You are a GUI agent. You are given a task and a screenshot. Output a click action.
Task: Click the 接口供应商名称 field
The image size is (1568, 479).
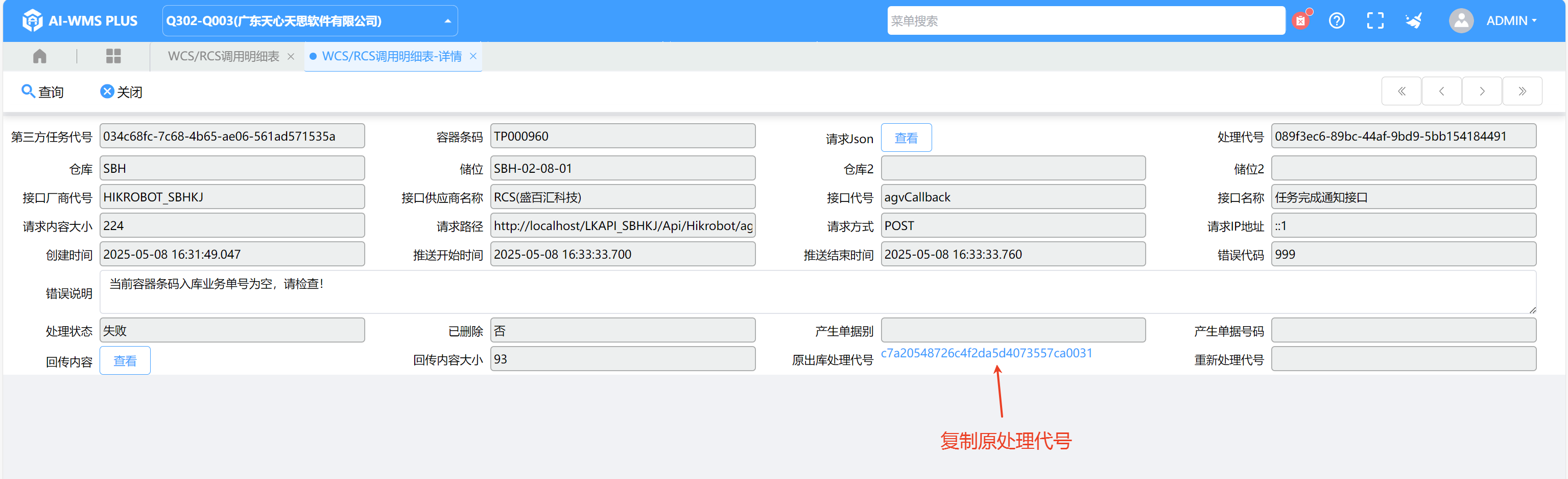(x=623, y=197)
